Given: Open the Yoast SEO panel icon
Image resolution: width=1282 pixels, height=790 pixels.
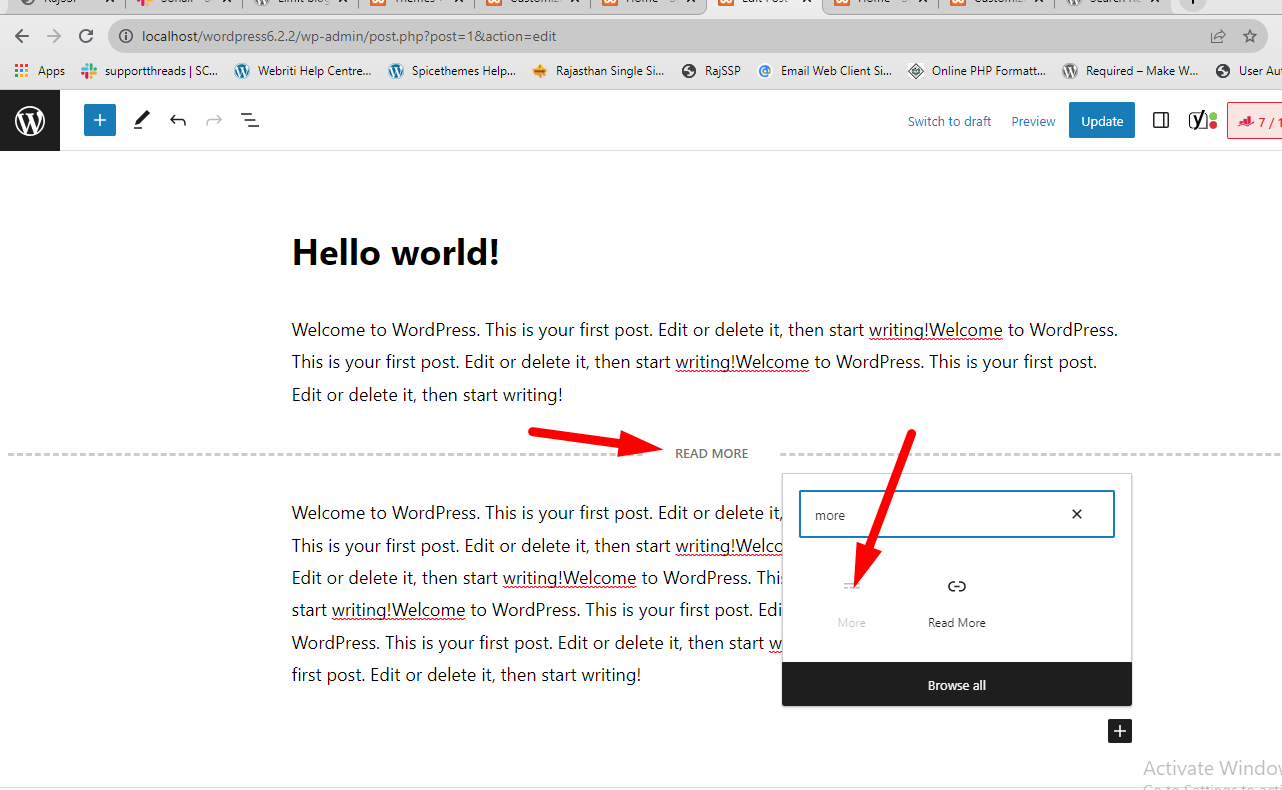Looking at the screenshot, I should point(1202,121).
